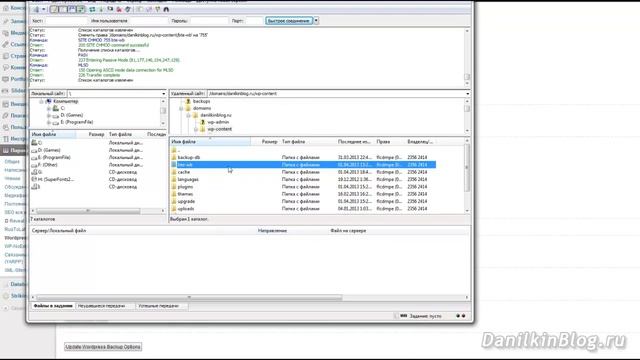Click the local list horizontal scrollbar
This screenshot has width=640, height=360.
[98, 211]
